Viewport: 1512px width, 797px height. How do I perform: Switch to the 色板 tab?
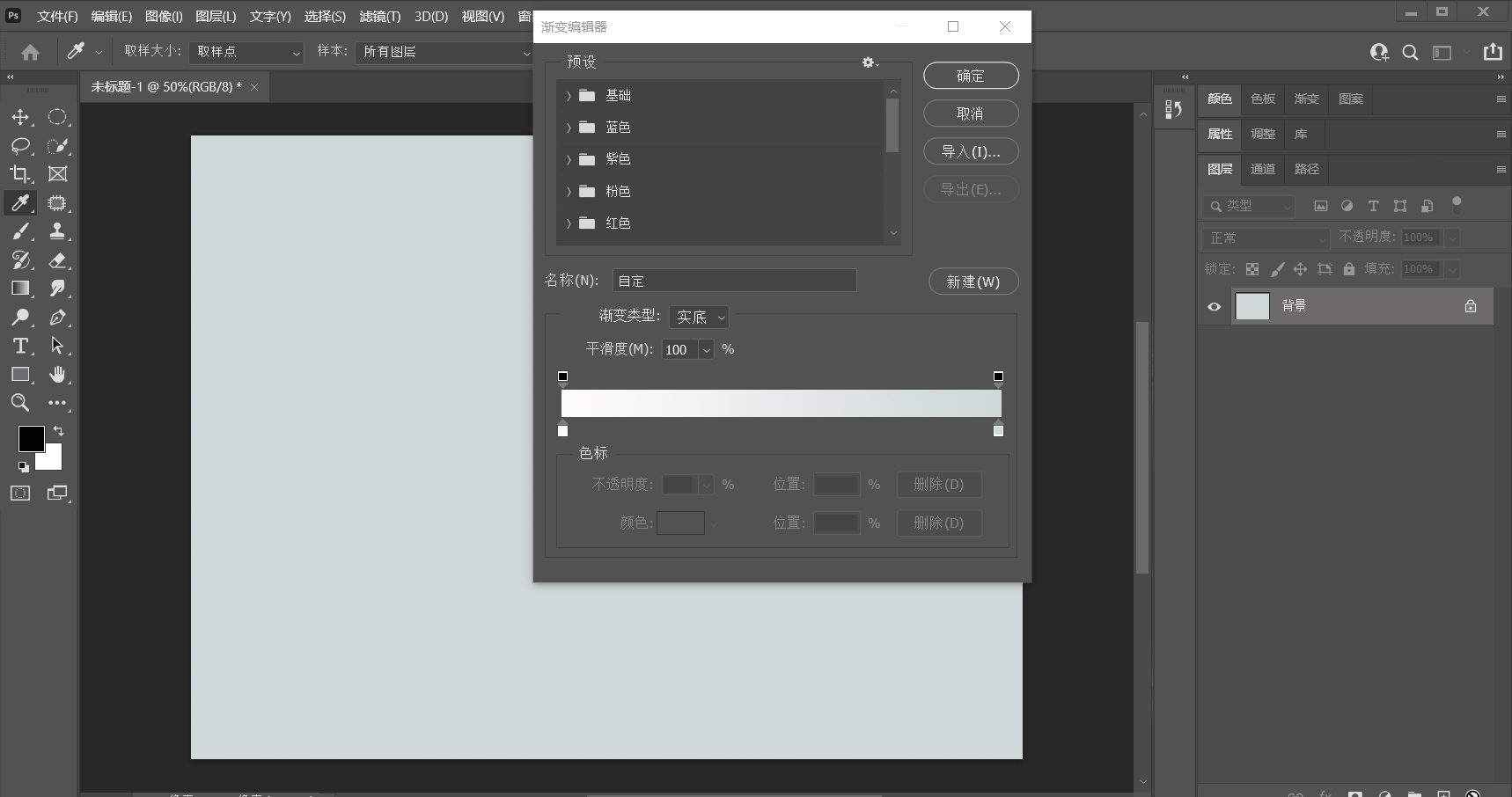point(1263,99)
